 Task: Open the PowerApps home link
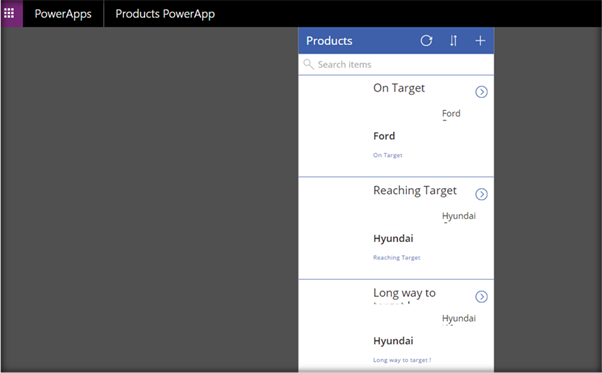click(x=63, y=14)
